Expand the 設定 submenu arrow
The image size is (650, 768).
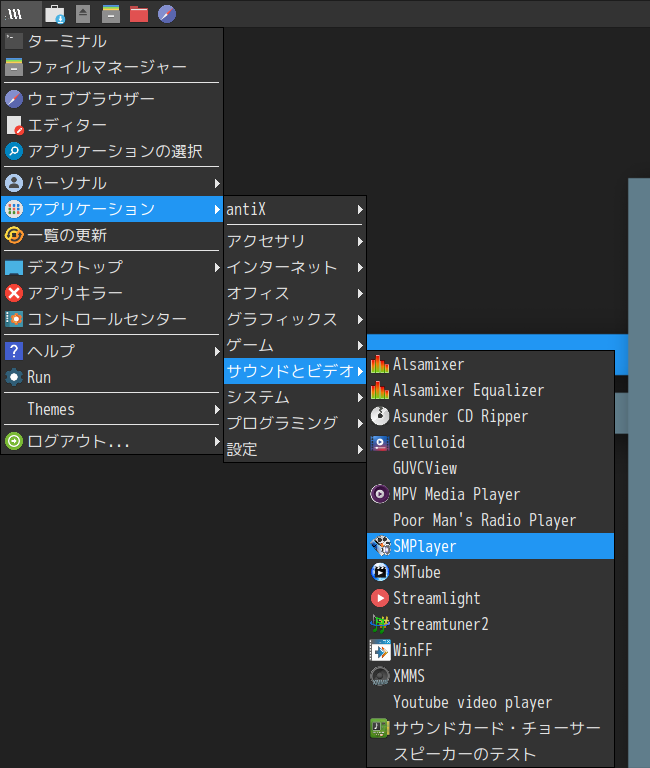pos(360,449)
